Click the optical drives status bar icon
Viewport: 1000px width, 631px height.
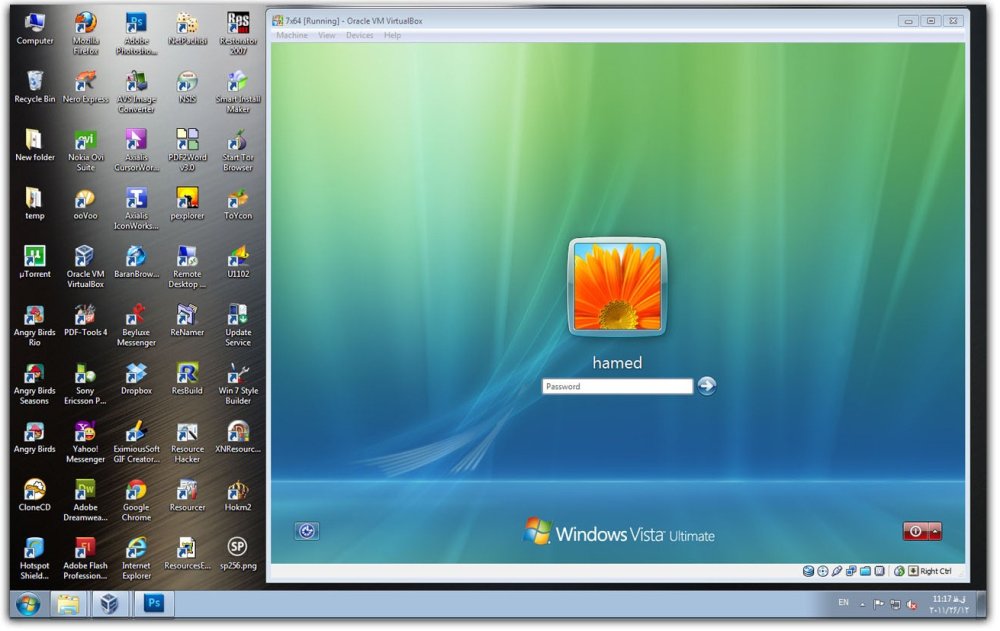click(x=822, y=570)
